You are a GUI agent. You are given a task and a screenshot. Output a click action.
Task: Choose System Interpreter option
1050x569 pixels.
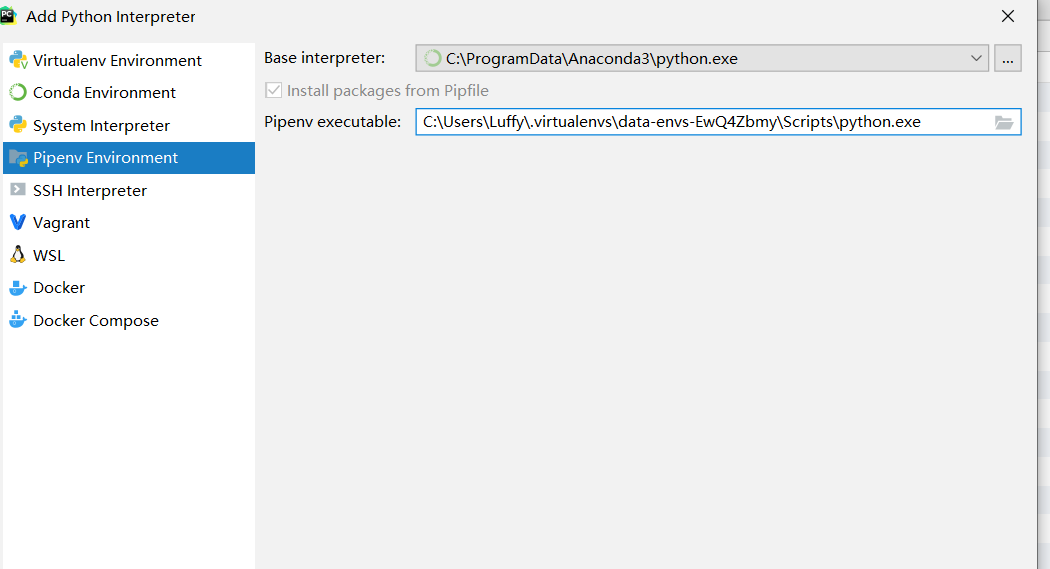pyautogui.click(x=129, y=125)
